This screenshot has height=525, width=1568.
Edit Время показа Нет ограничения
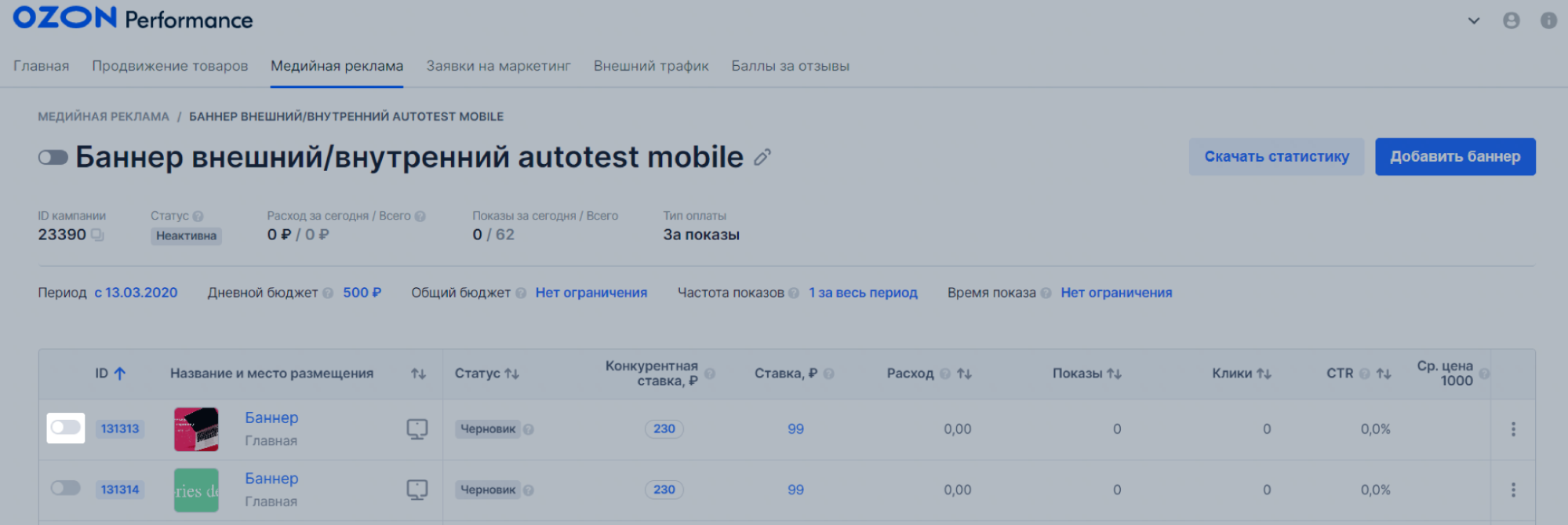coord(1116,293)
